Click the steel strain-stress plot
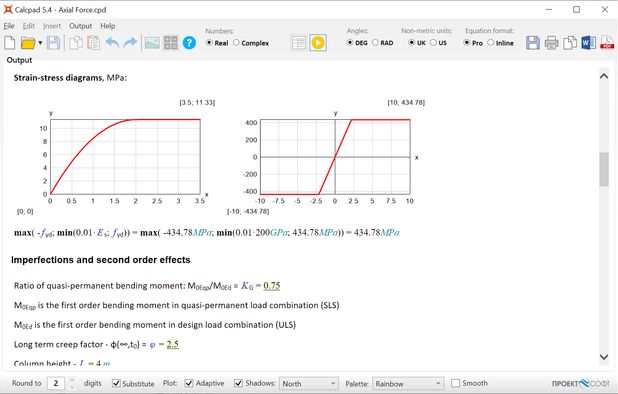This screenshot has width=618, height=394. [335, 157]
